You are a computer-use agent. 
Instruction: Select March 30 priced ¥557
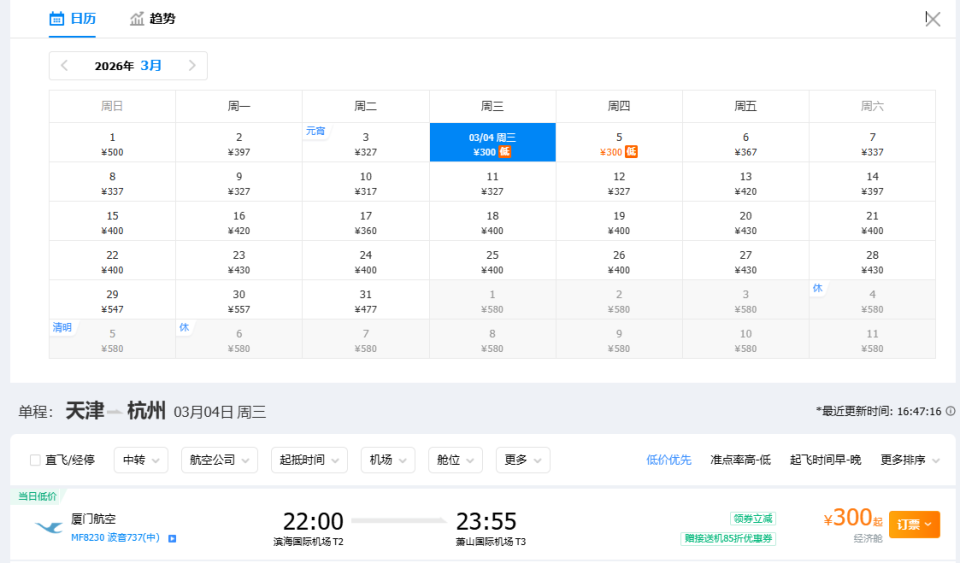pyautogui.click(x=239, y=300)
